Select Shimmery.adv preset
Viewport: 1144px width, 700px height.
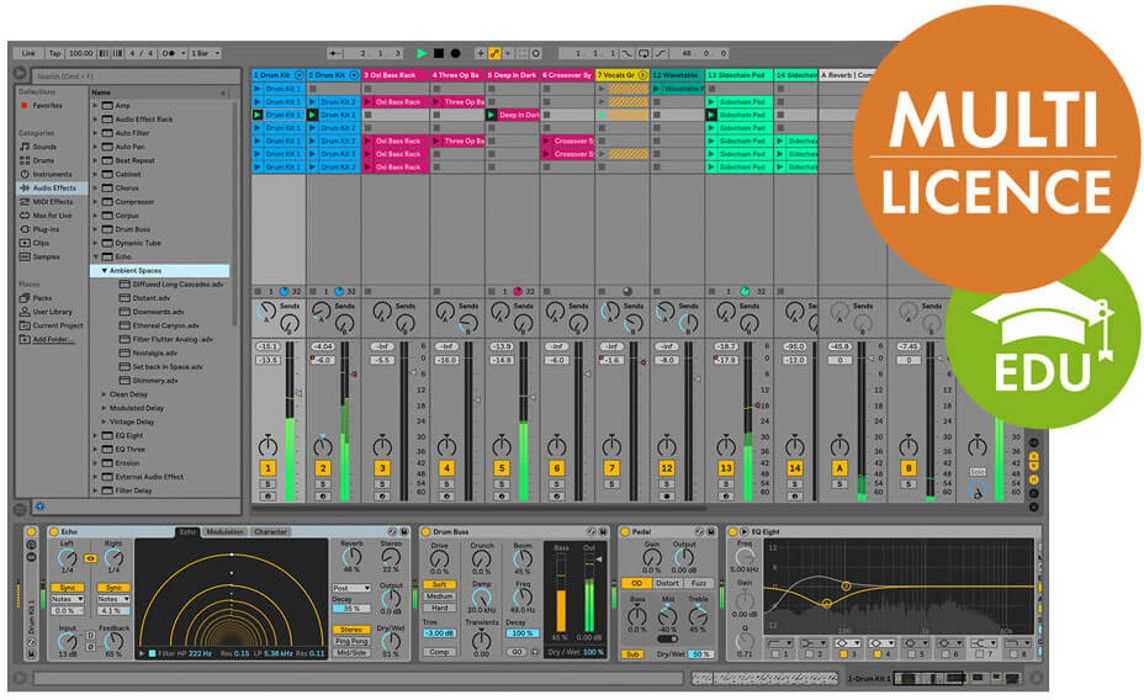tap(149, 380)
